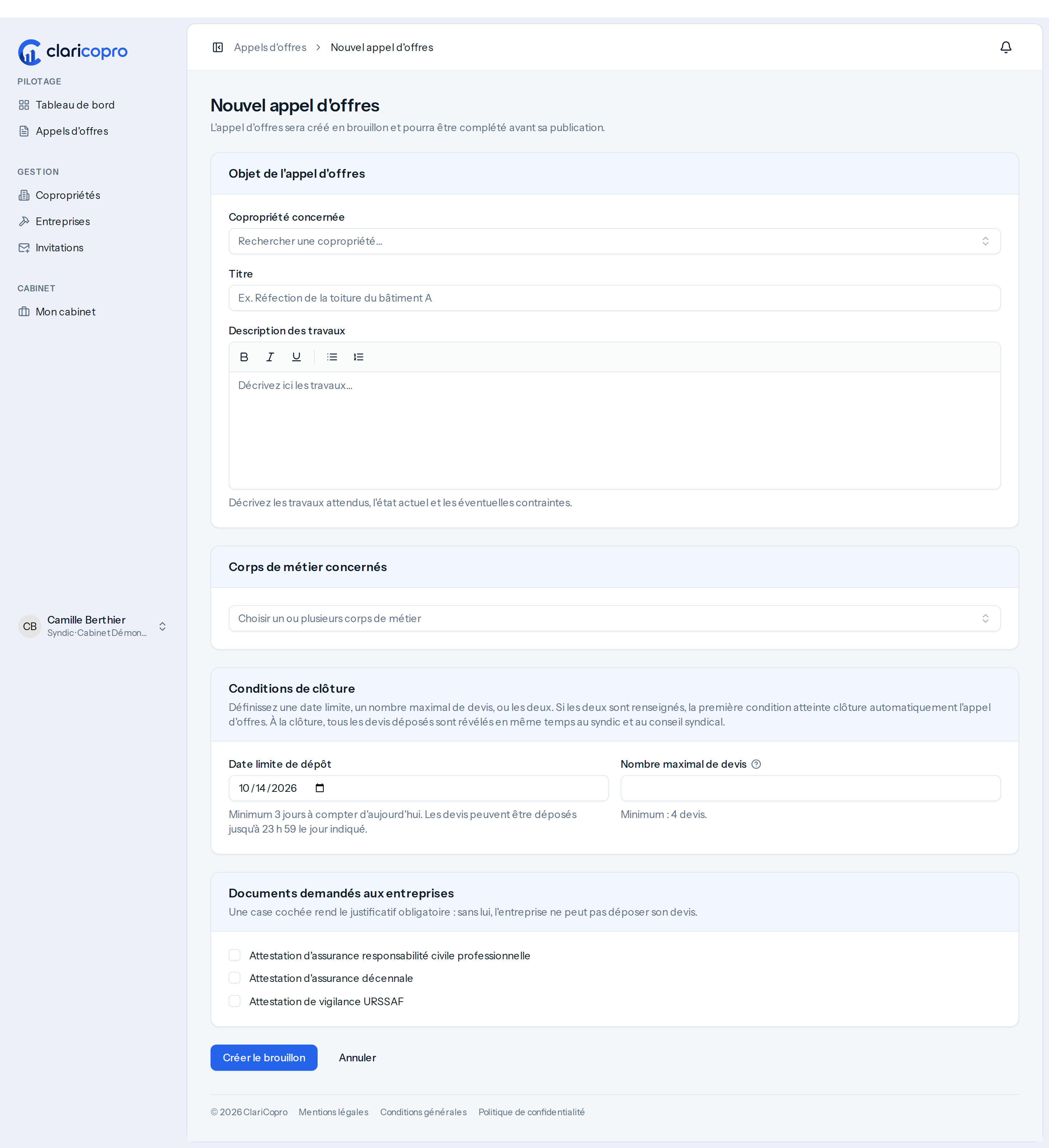Click the CB user avatar
Viewport: 1049px width, 1148px height.
coord(30,626)
